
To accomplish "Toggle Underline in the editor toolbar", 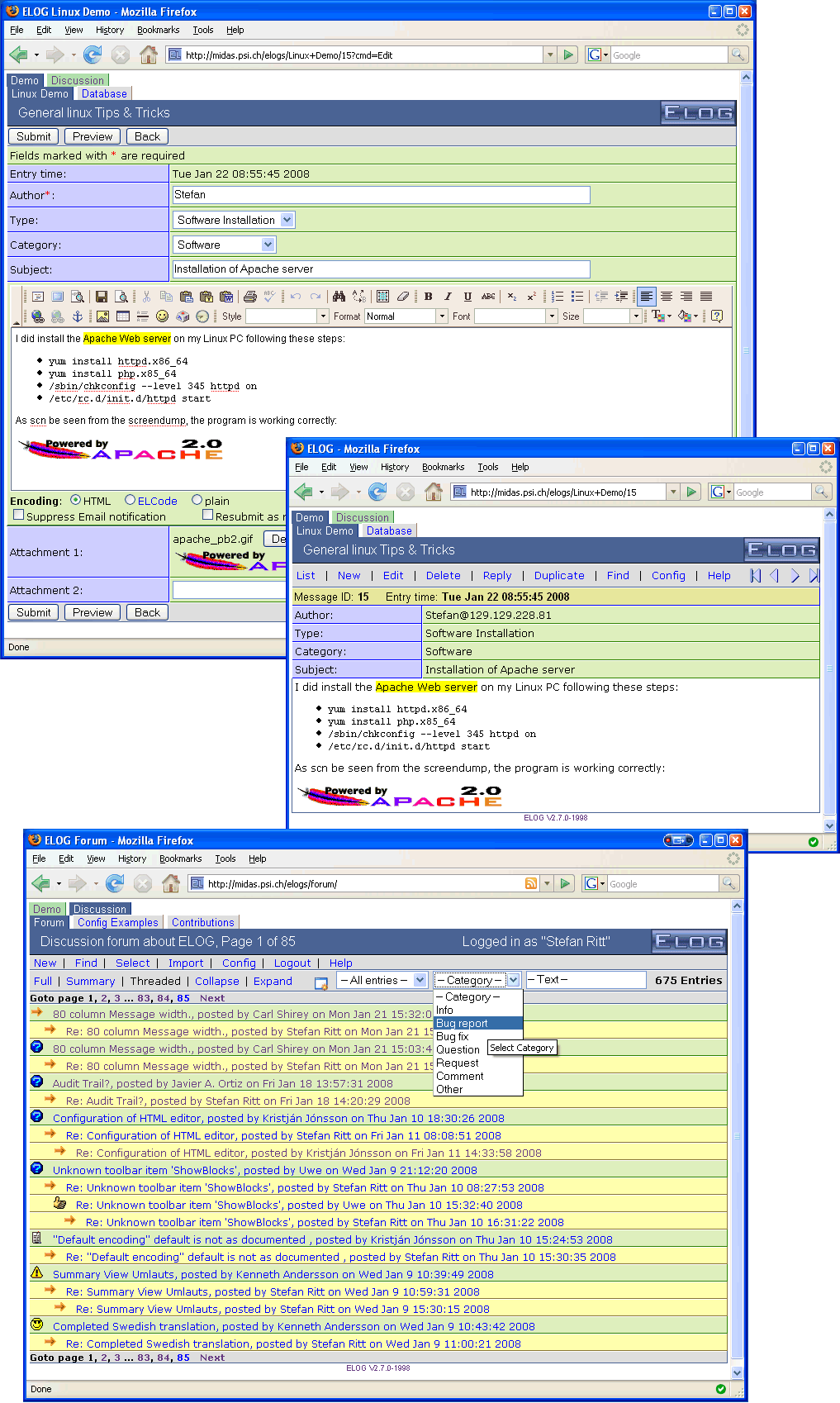I will click(x=467, y=297).
